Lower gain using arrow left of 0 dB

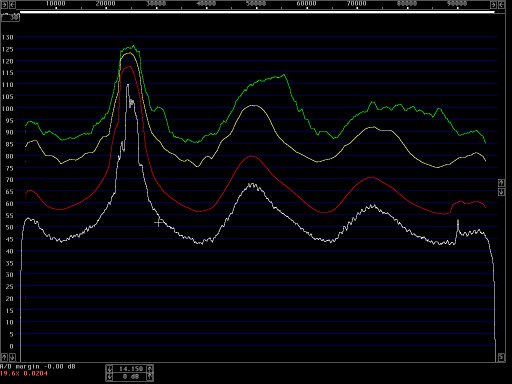pos(110,377)
